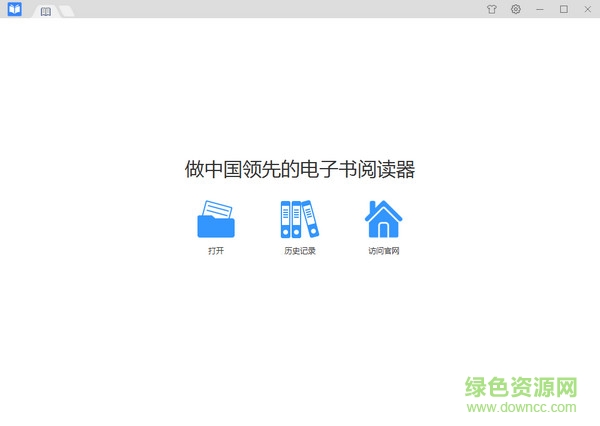Click the green leaf watermark logo
600x426 pixels.
477,386
